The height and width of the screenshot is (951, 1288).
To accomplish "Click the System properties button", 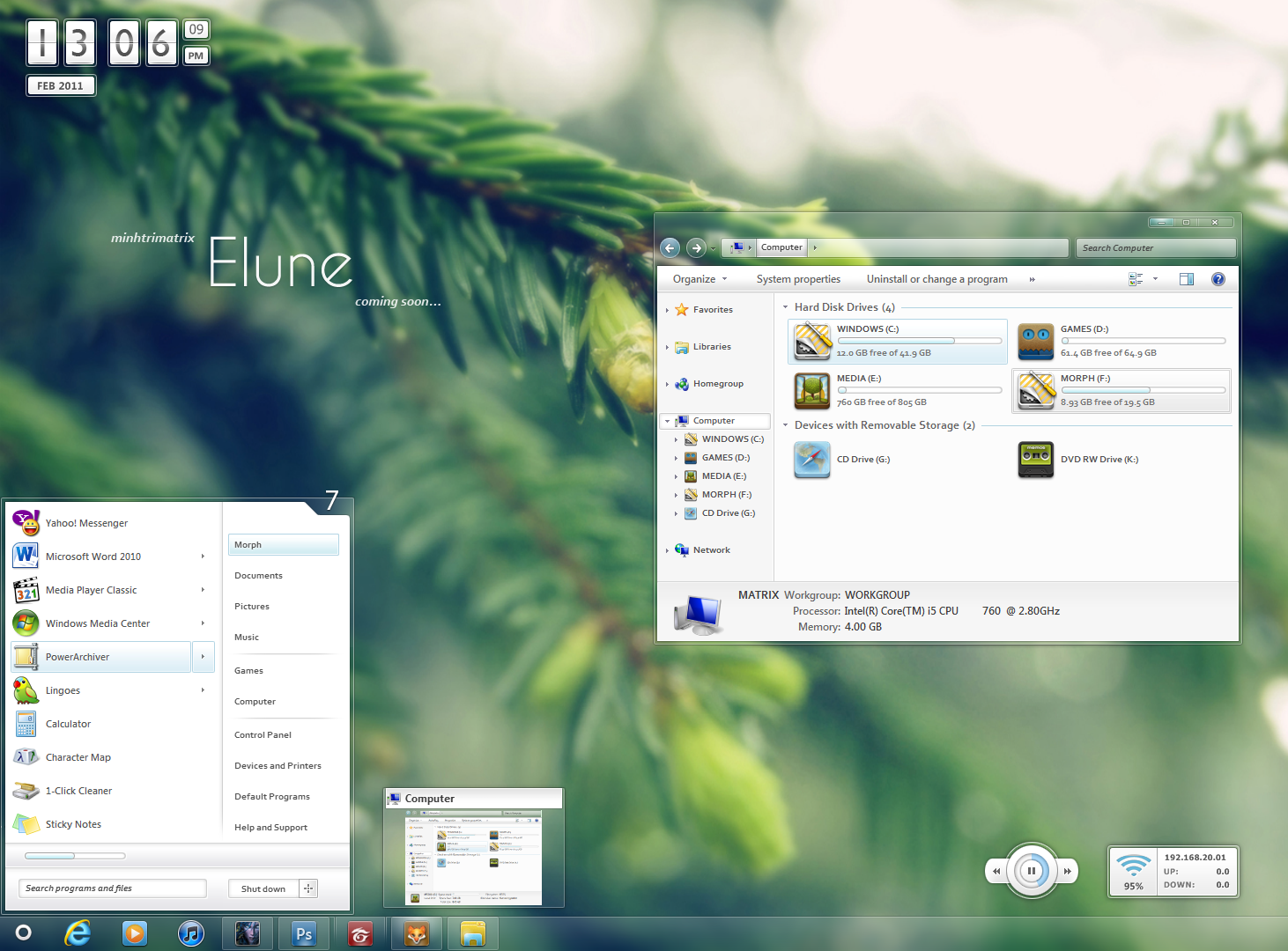I will tap(798, 279).
